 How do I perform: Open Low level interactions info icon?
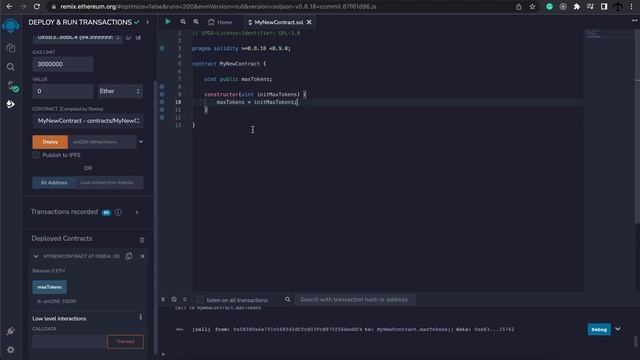pos(140,317)
